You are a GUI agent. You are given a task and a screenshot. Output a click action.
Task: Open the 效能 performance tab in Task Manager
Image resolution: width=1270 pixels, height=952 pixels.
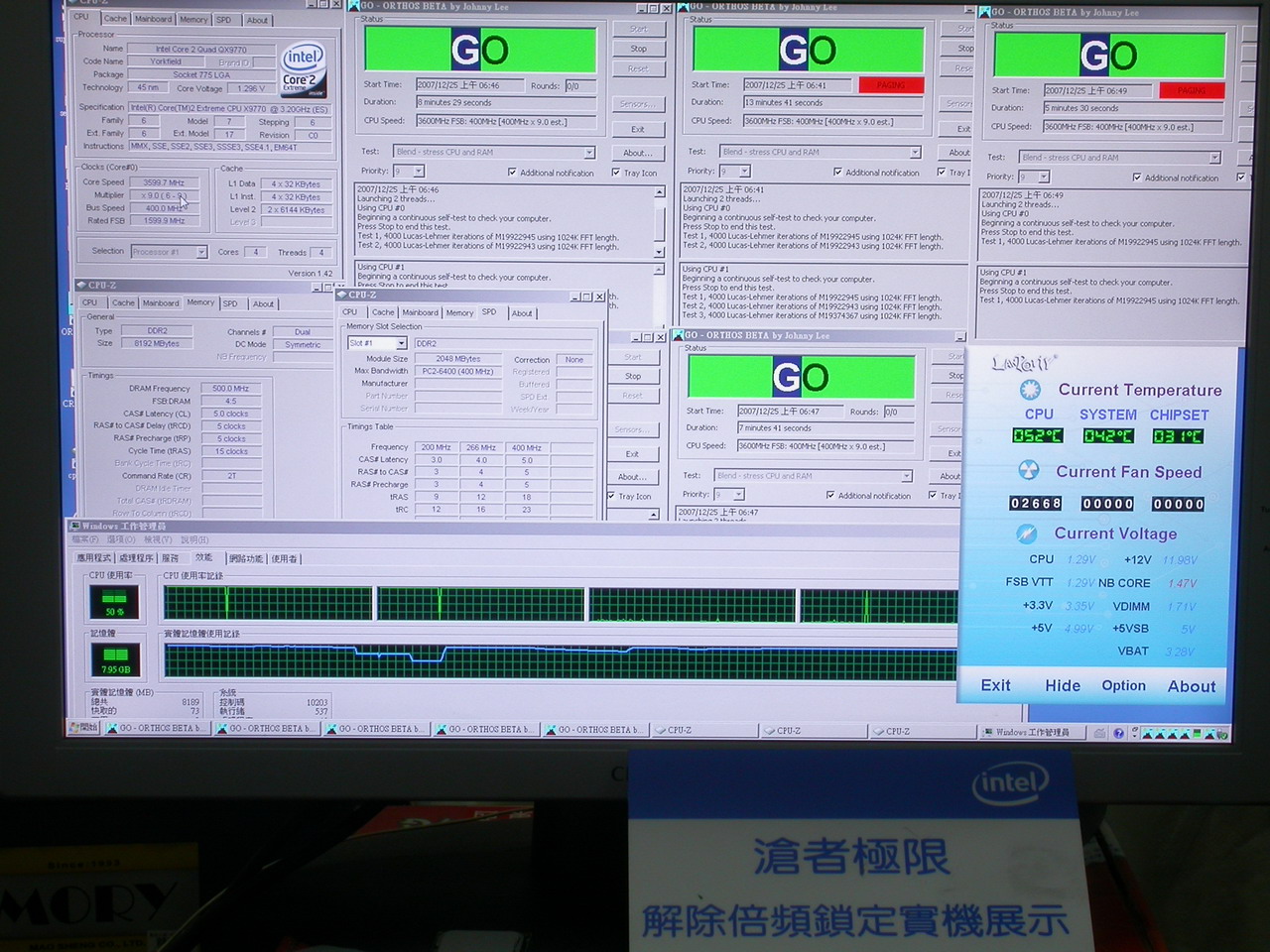point(203,558)
